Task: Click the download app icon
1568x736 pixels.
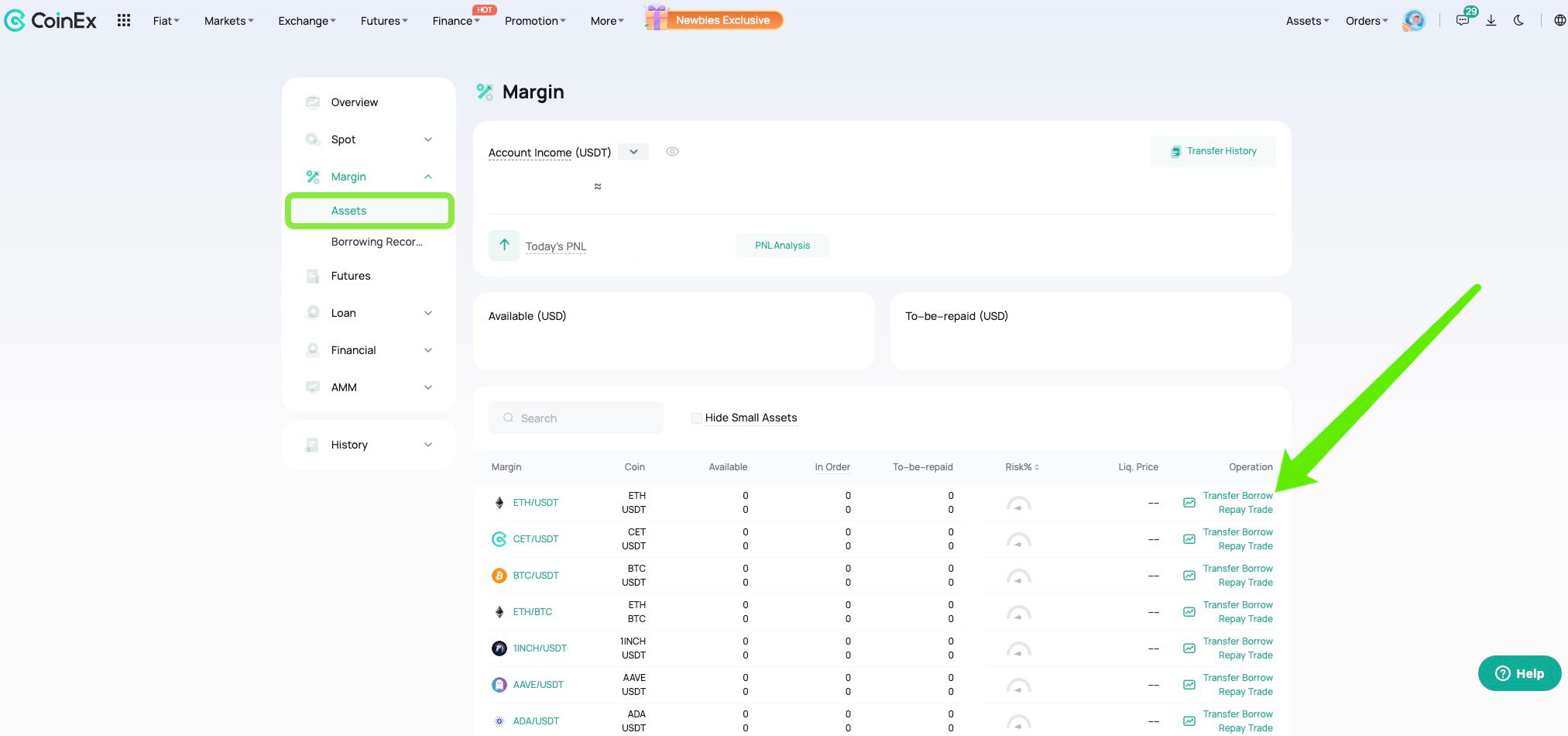Action: 1491,20
